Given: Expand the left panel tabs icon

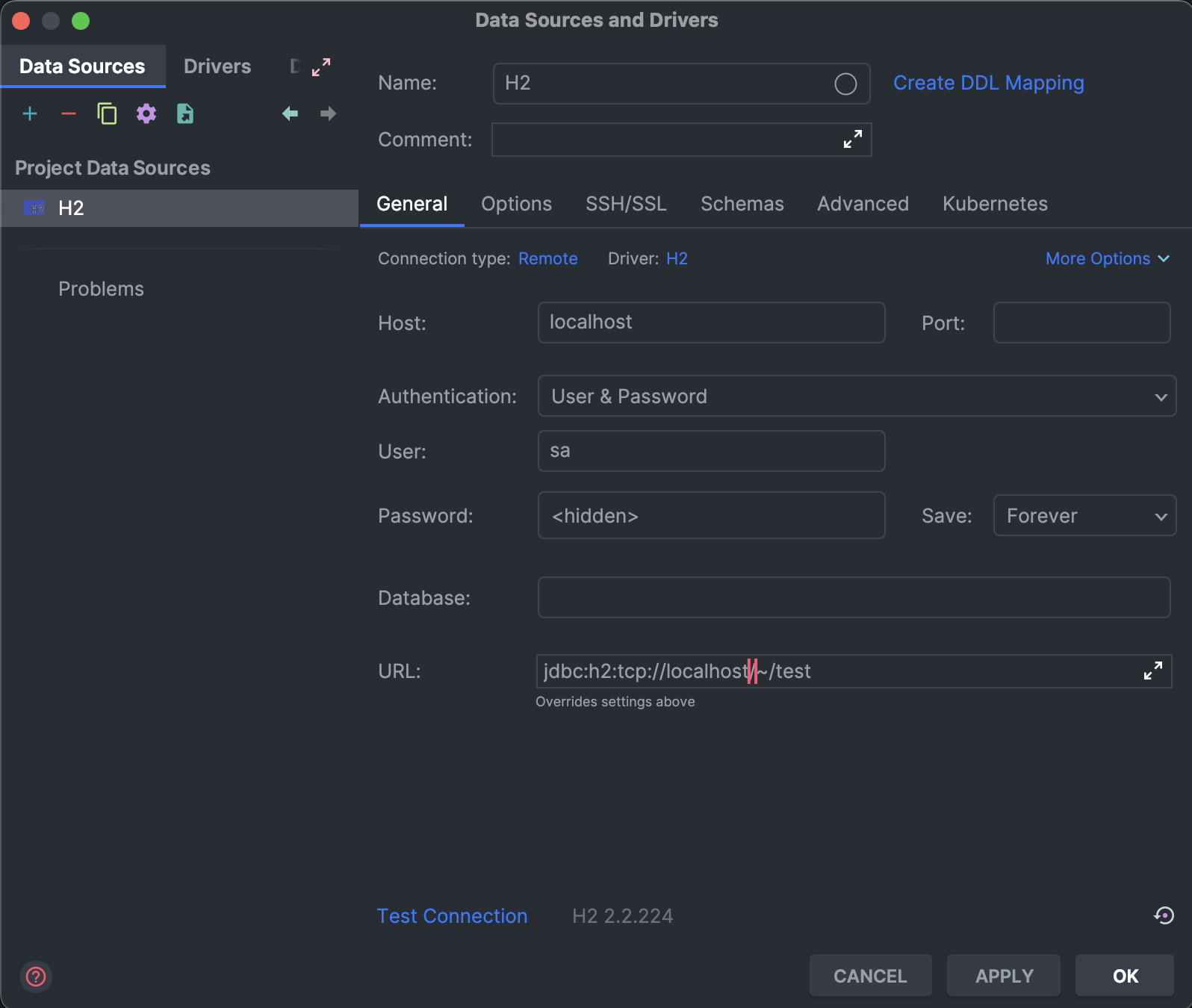Looking at the screenshot, I should (x=321, y=67).
